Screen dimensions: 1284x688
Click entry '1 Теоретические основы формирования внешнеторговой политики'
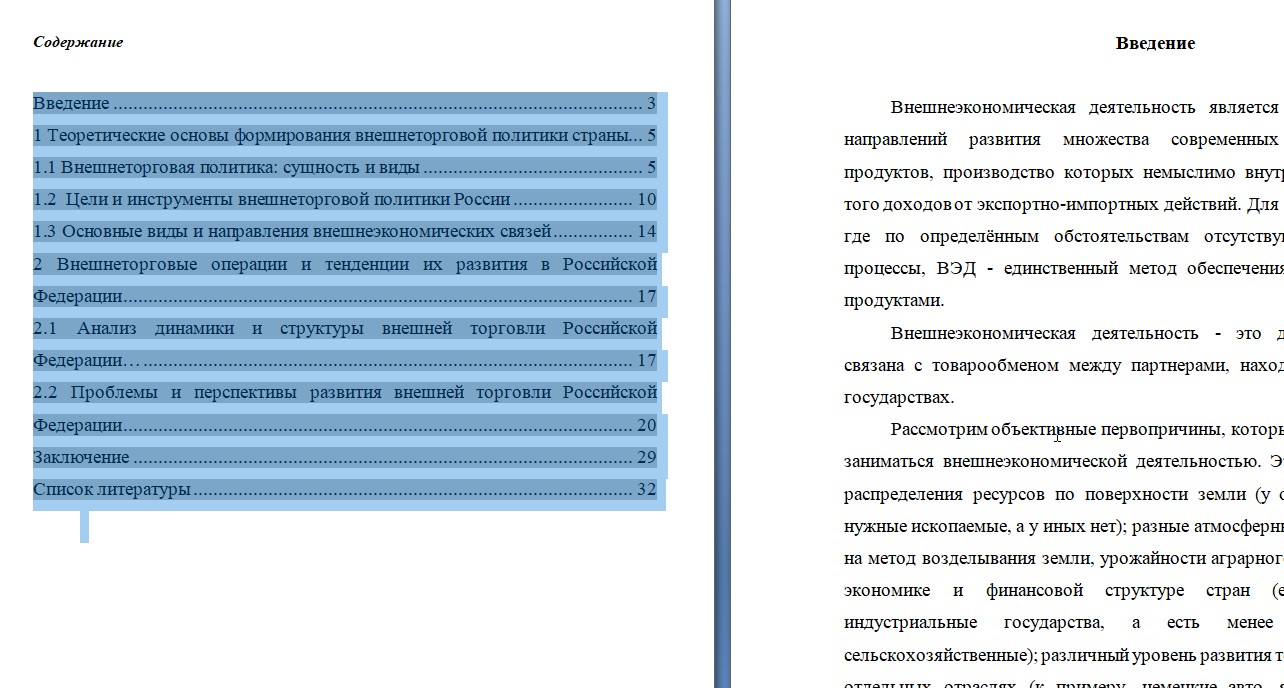(345, 135)
